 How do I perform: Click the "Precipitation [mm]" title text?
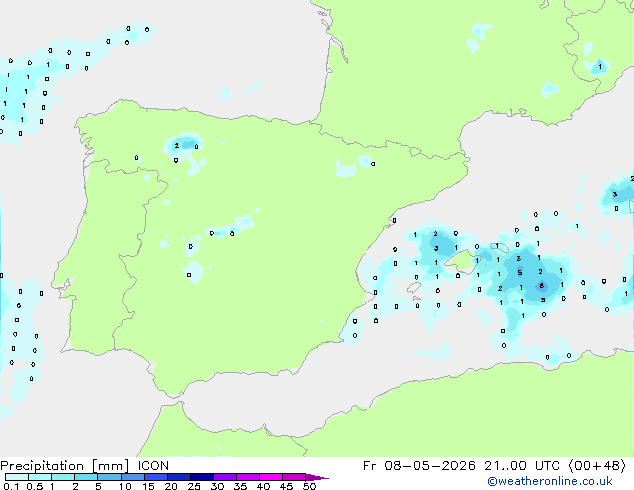click(65, 466)
